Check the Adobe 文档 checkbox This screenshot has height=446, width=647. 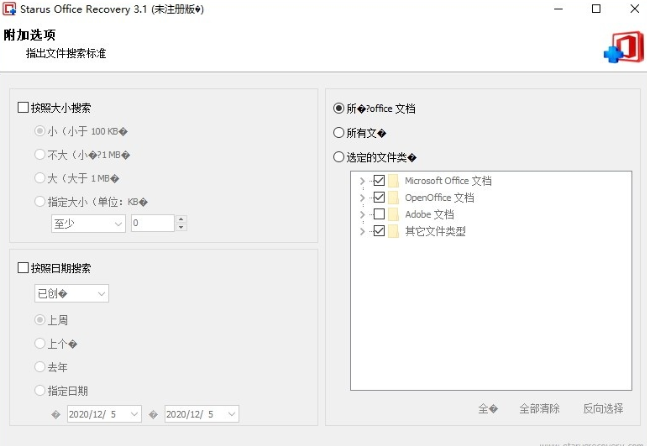pos(379,214)
